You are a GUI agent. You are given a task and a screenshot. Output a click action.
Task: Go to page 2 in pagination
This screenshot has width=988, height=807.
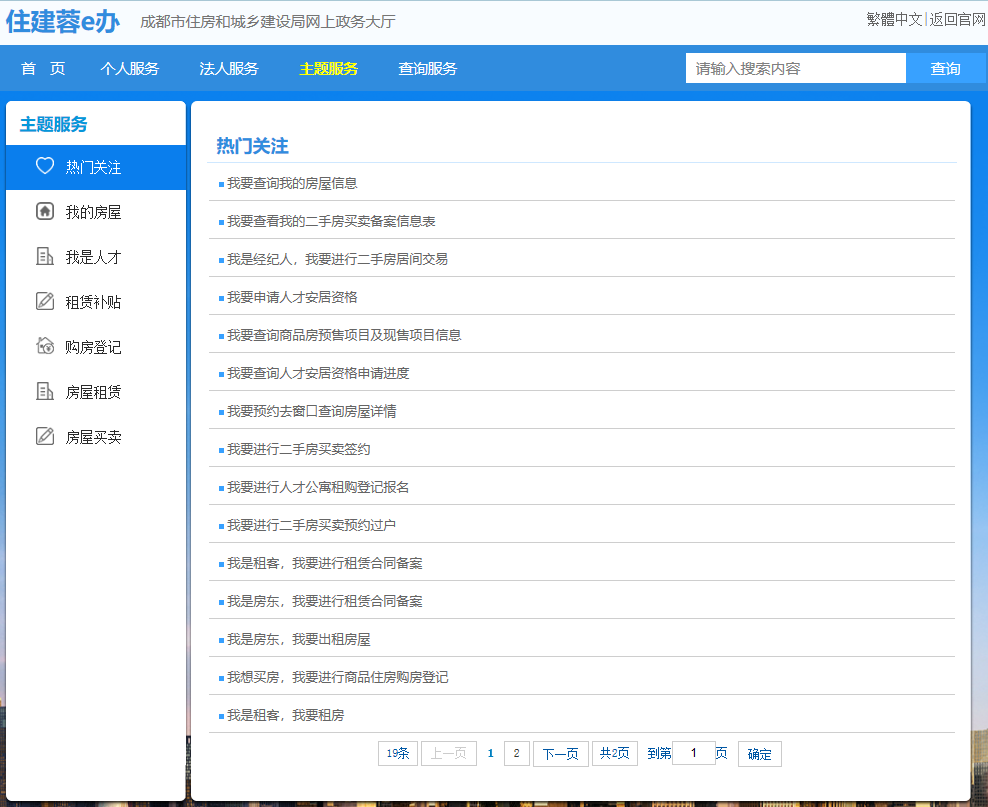[517, 753]
